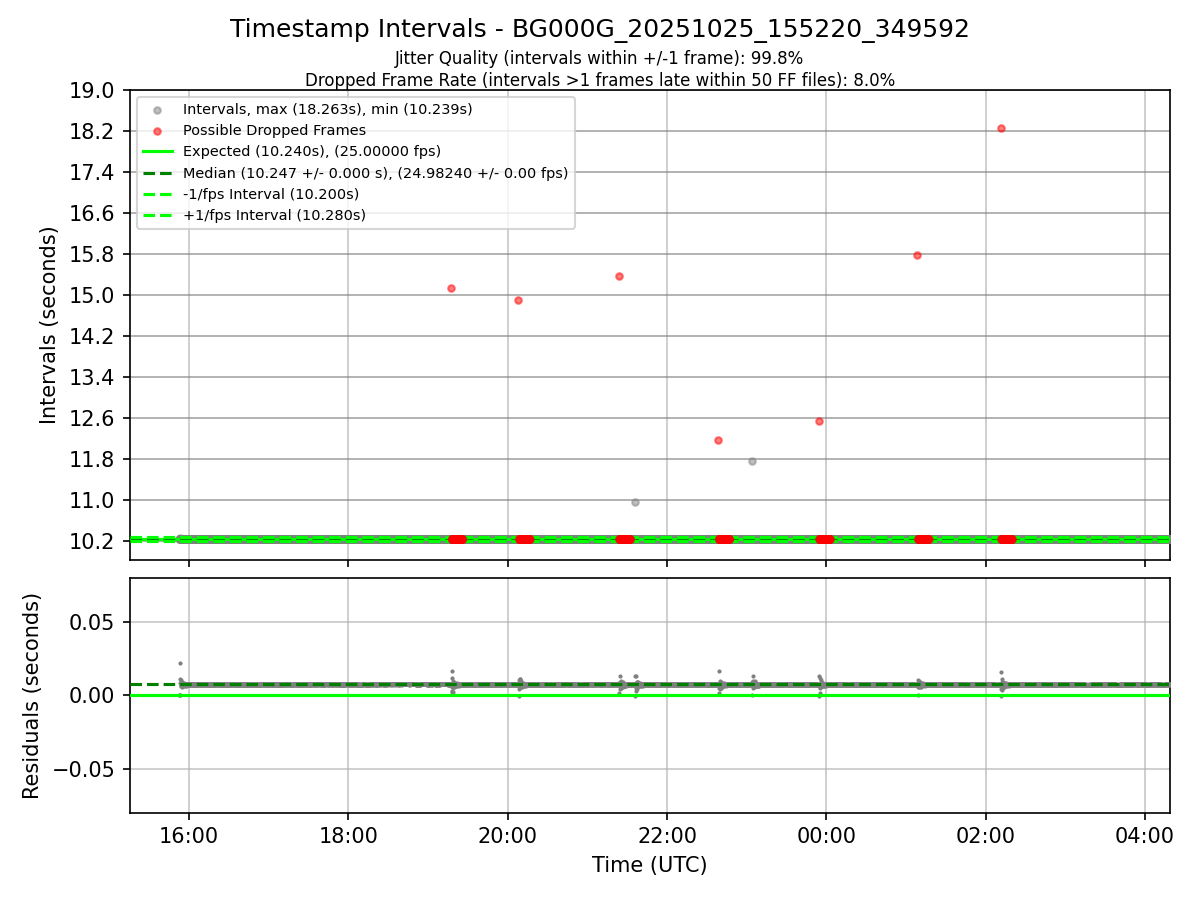
Task: Click the red baseline cluster at 00:00
Action: [825, 539]
